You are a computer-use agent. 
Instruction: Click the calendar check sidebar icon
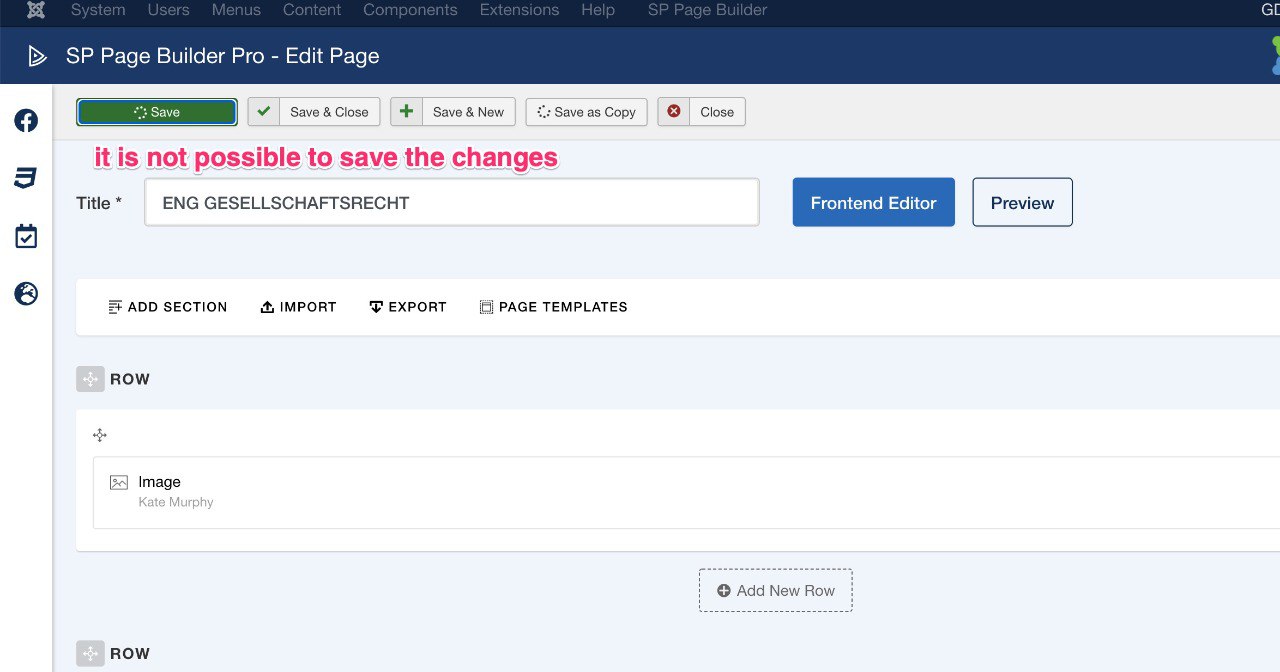[26, 236]
